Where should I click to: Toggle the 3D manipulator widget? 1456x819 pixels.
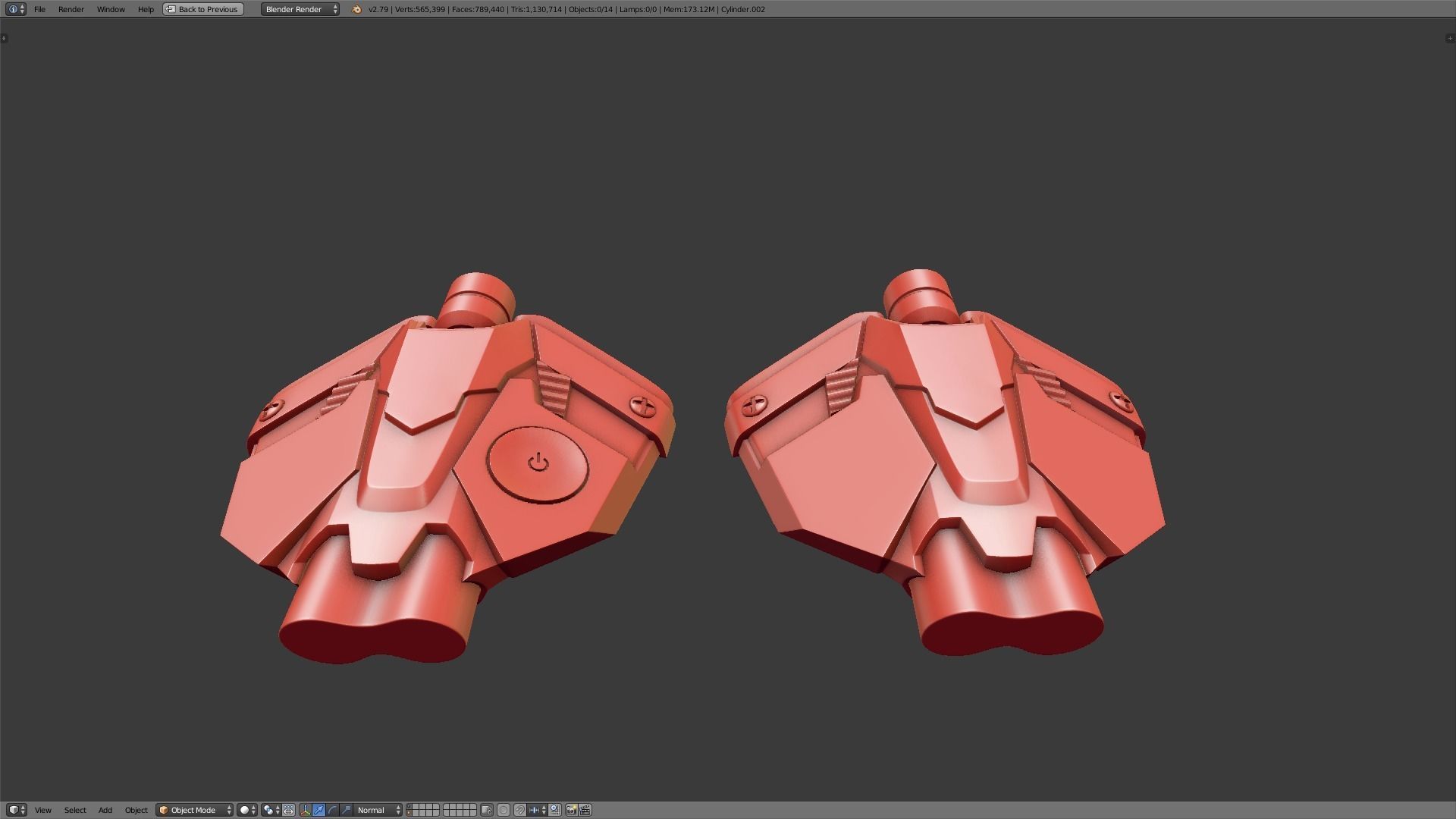click(305, 810)
